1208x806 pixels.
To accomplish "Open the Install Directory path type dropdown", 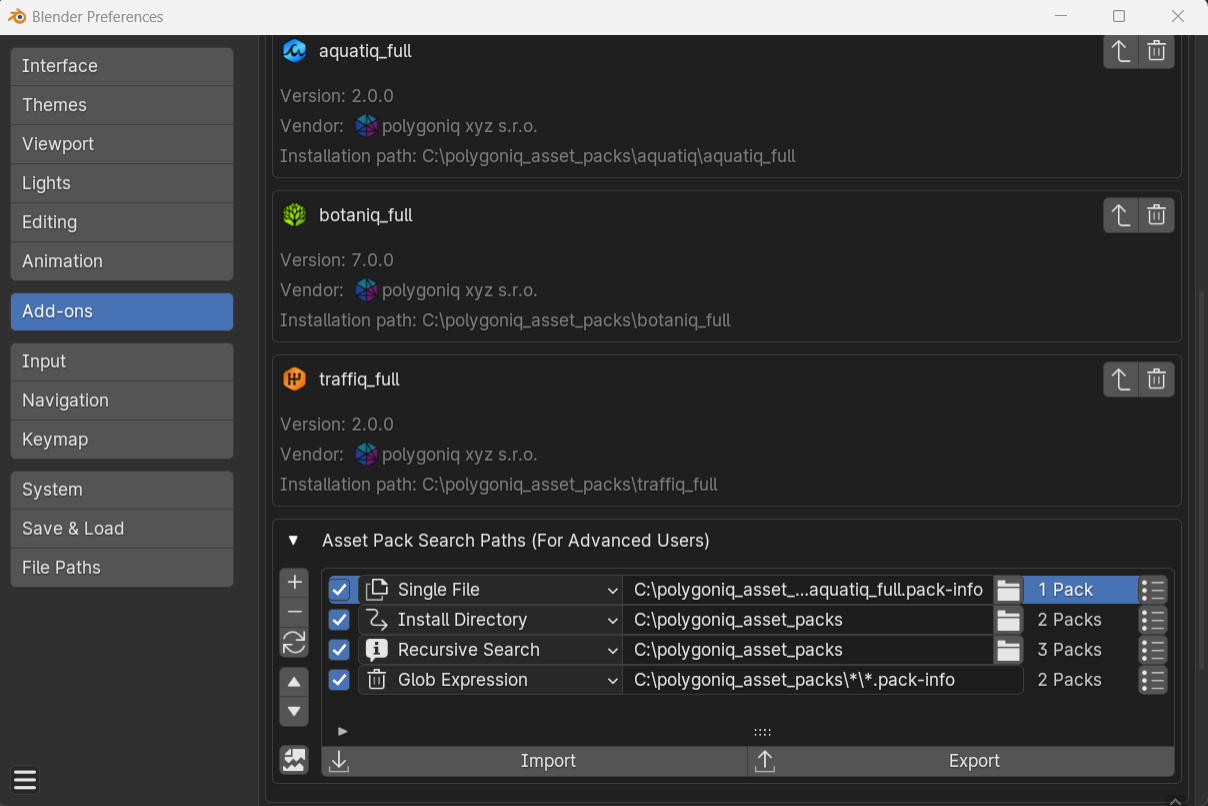I will tap(490, 620).
